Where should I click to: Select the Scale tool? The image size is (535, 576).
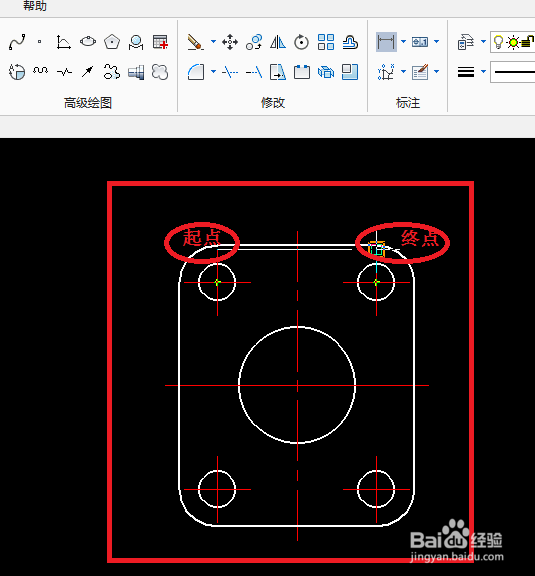pos(350,72)
